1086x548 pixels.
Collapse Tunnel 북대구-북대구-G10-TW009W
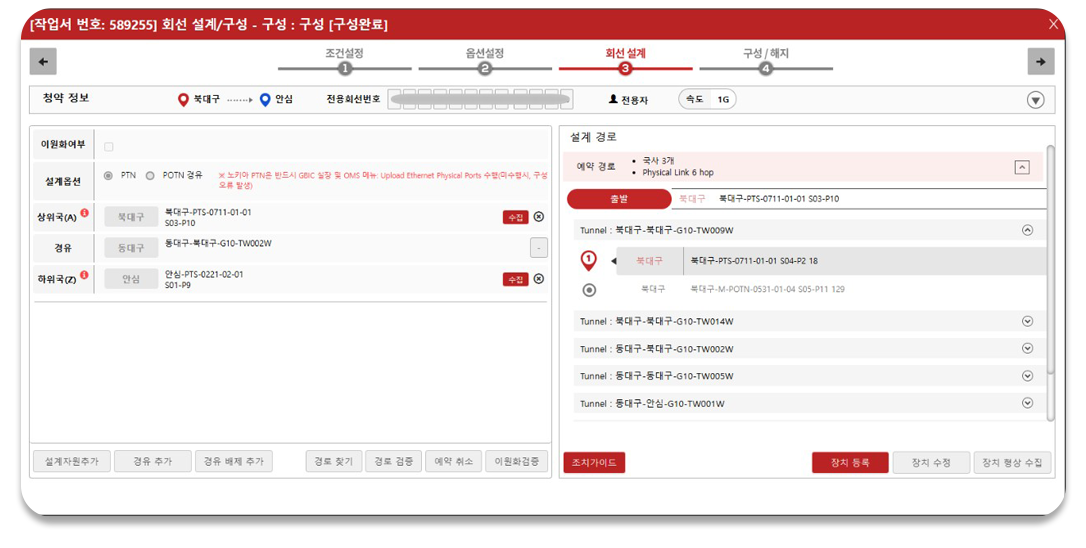click(x=1027, y=230)
